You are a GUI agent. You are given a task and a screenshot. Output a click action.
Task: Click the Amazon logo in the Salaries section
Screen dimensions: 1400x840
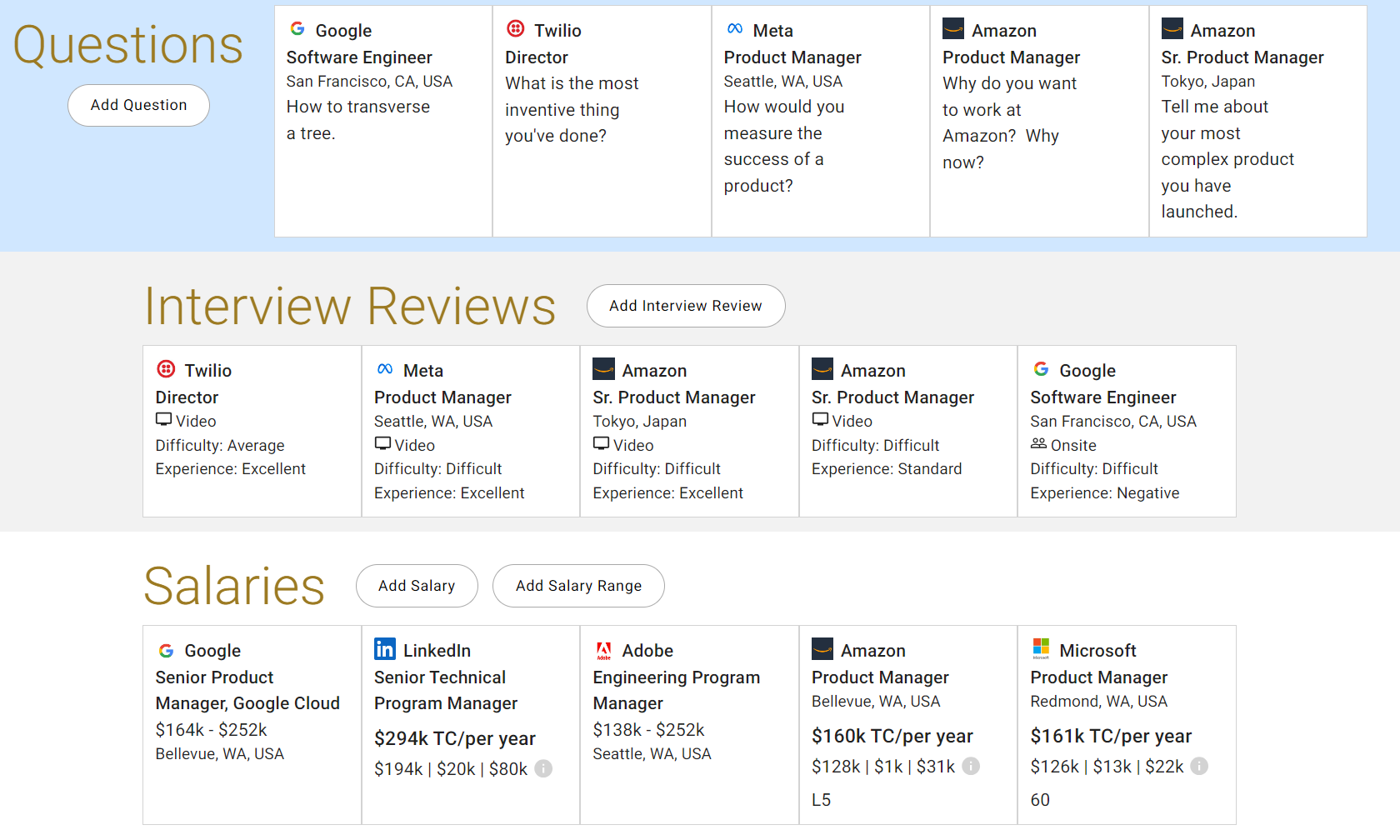click(822, 649)
